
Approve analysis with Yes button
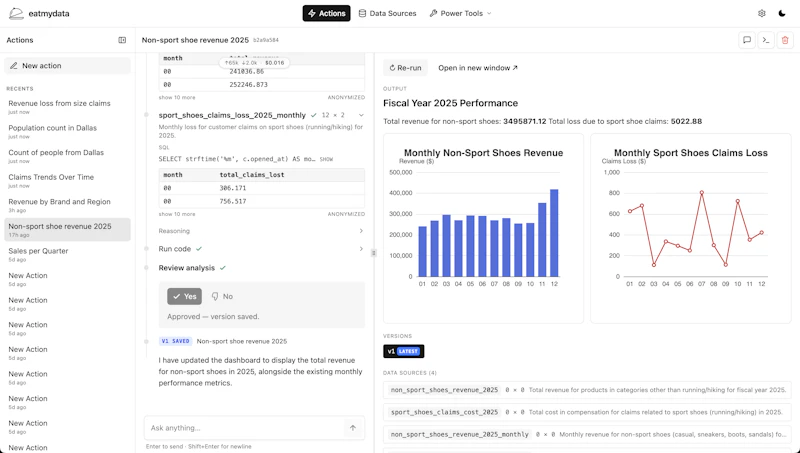point(184,296)
